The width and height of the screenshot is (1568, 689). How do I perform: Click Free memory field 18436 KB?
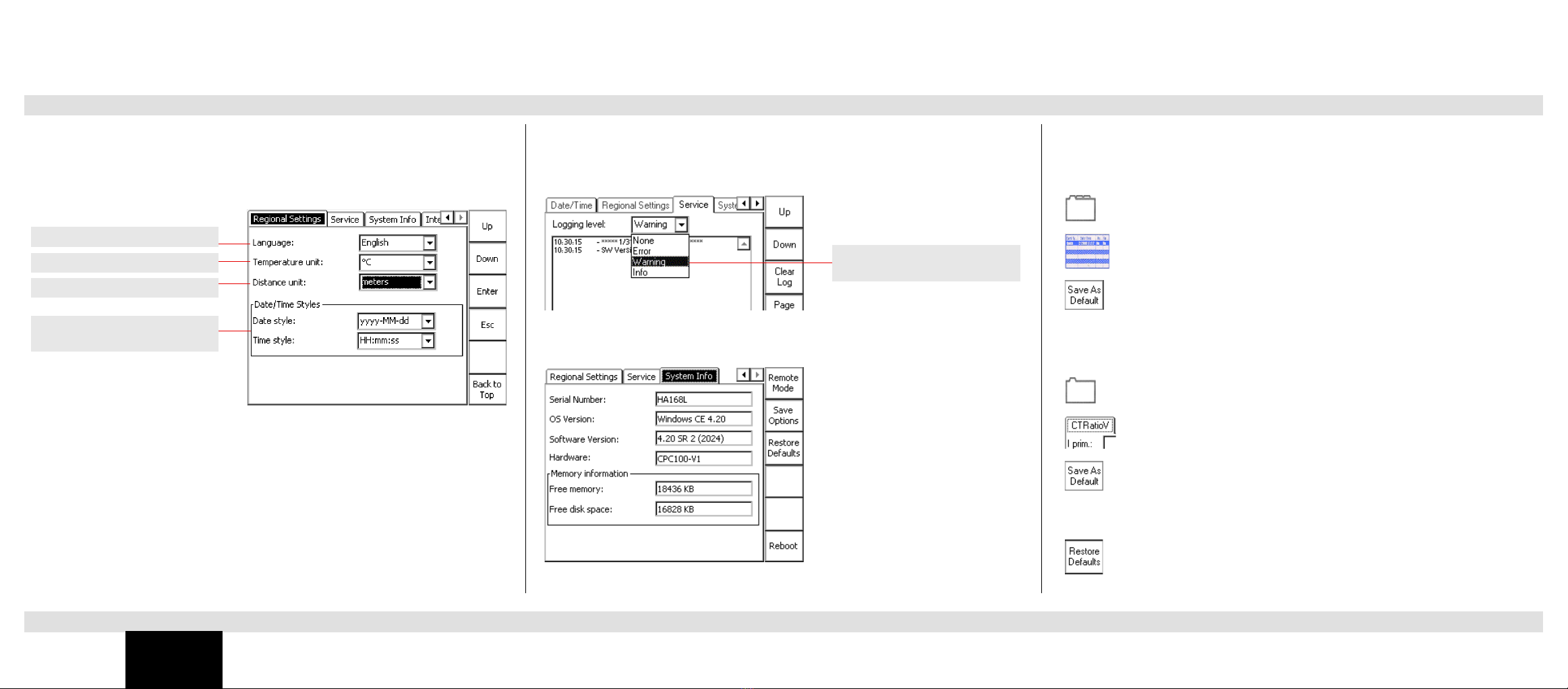click(x=703, y=489)
